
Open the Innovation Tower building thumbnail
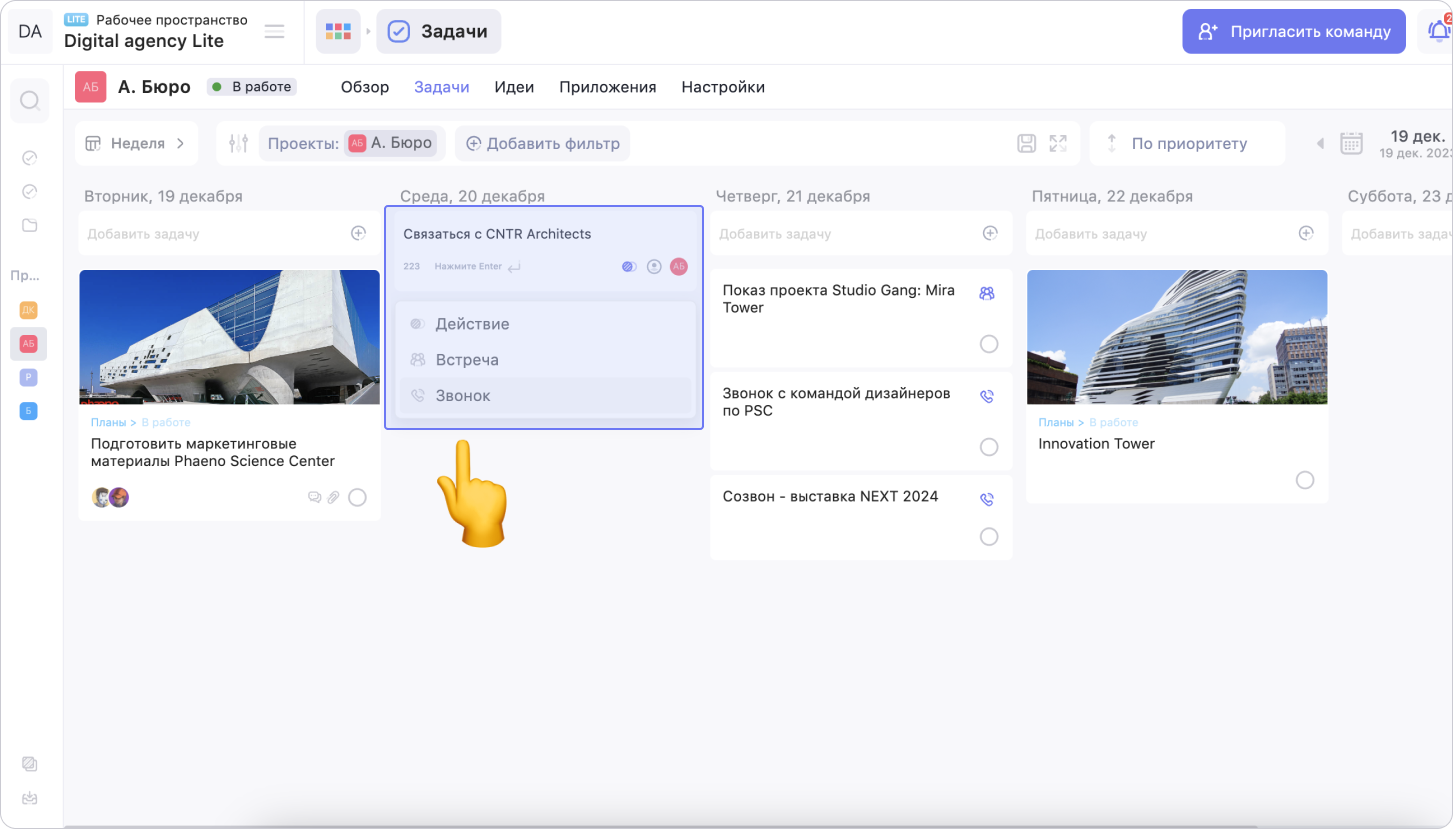pos(1177,337)
